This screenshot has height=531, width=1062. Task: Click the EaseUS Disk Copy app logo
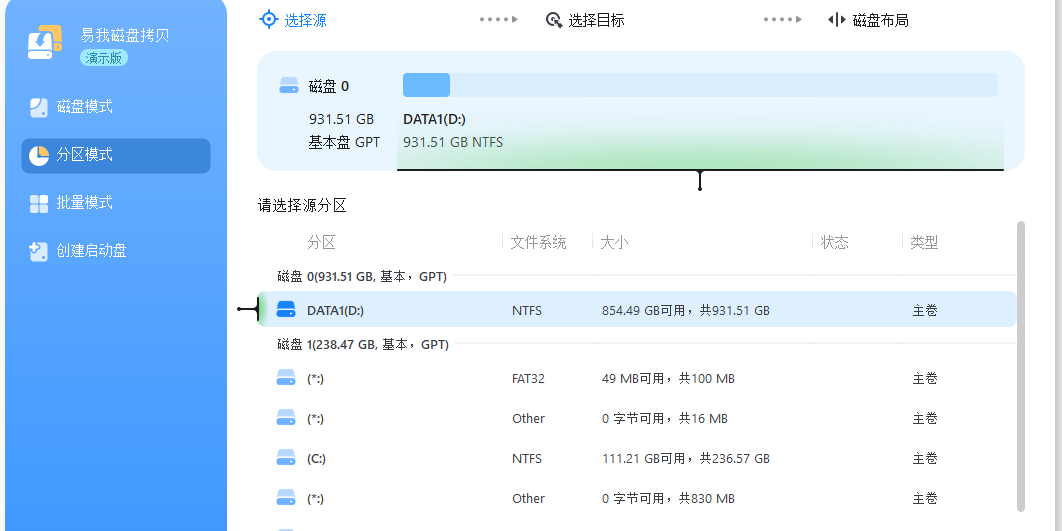coord(41,44)
